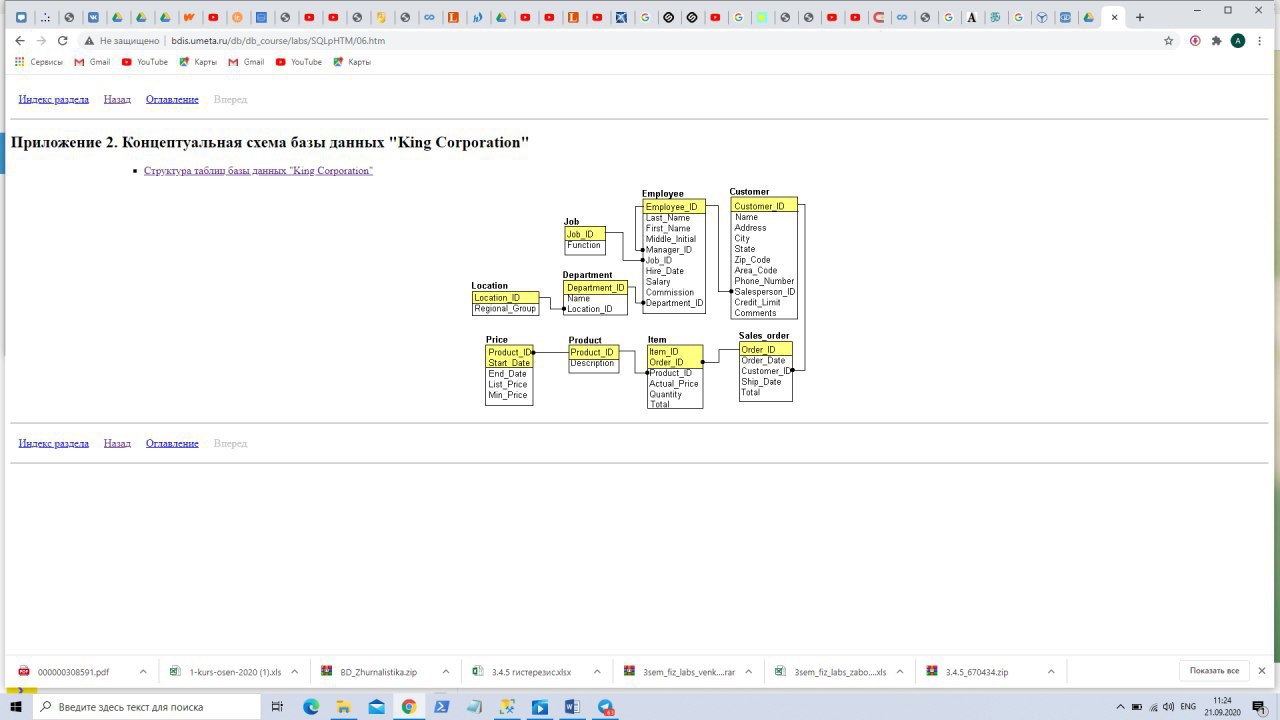
Task: Open the Chrome extensions puzzle icon
Action: click(x=1216, y=41)
